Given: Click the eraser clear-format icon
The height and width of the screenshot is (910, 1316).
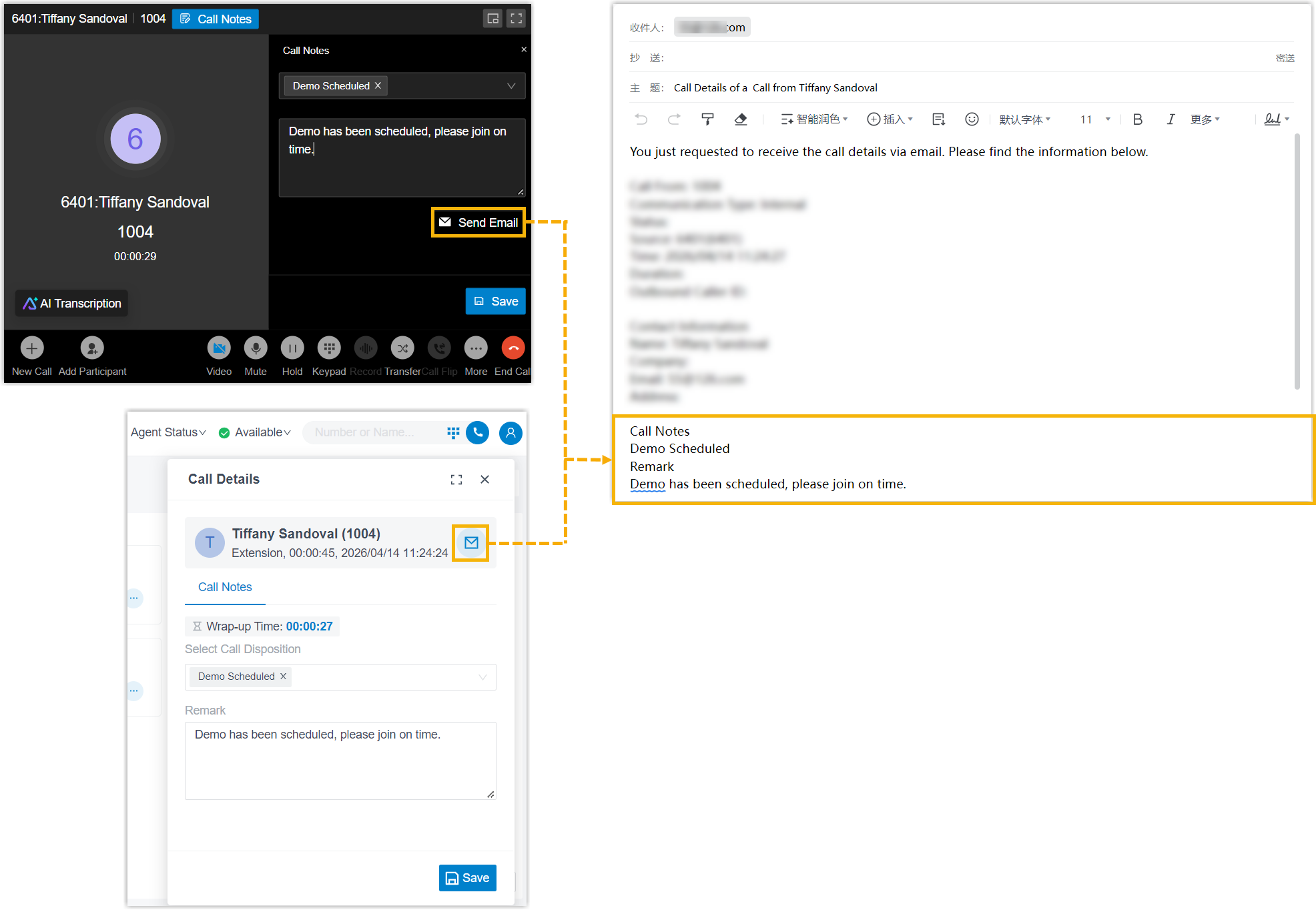Looking at the screenshot, I should [x=740, y=119].
